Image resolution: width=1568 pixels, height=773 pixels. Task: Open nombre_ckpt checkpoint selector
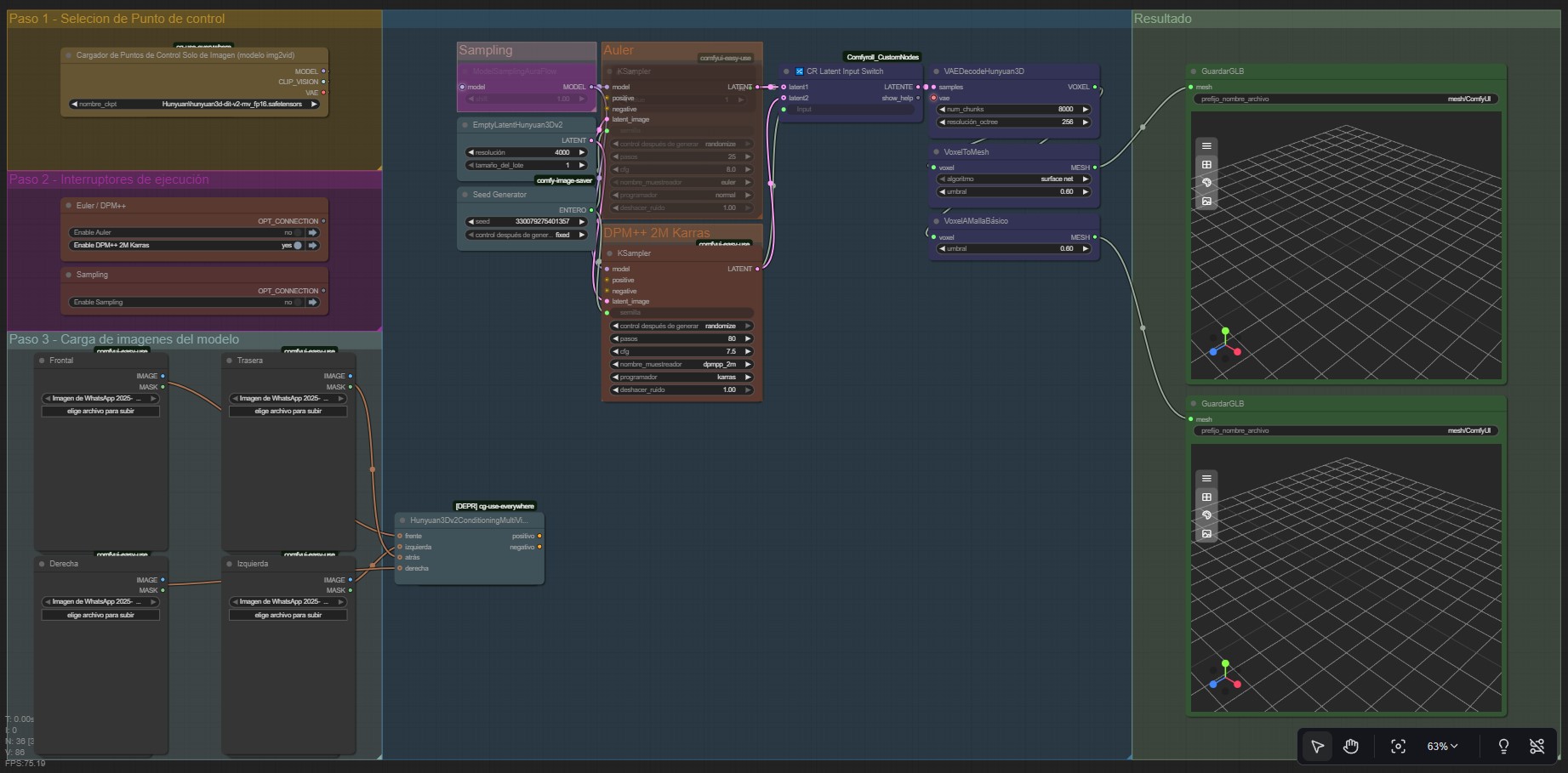coord(195,105)
